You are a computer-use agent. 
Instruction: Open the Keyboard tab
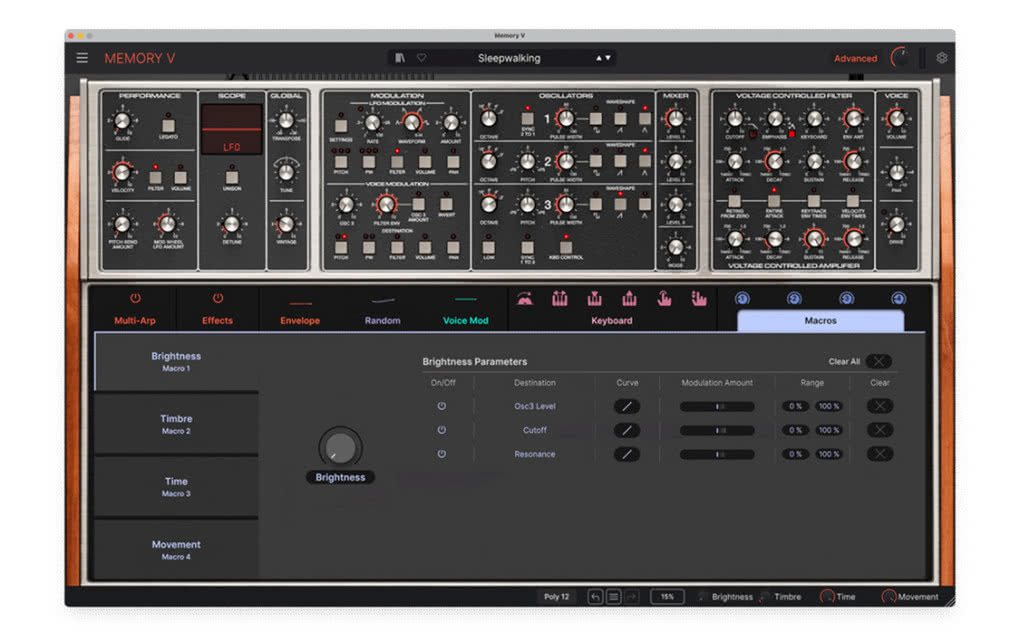pos(611,321)
